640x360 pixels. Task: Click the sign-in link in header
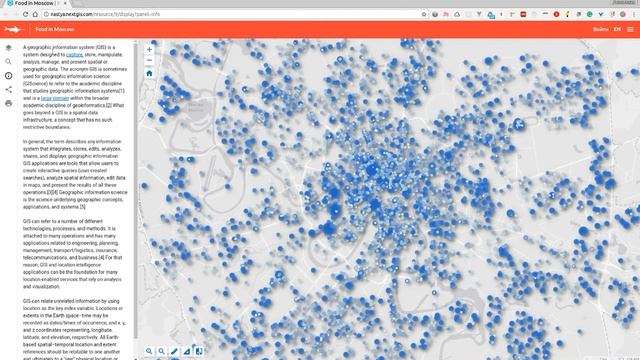[600, 29]
